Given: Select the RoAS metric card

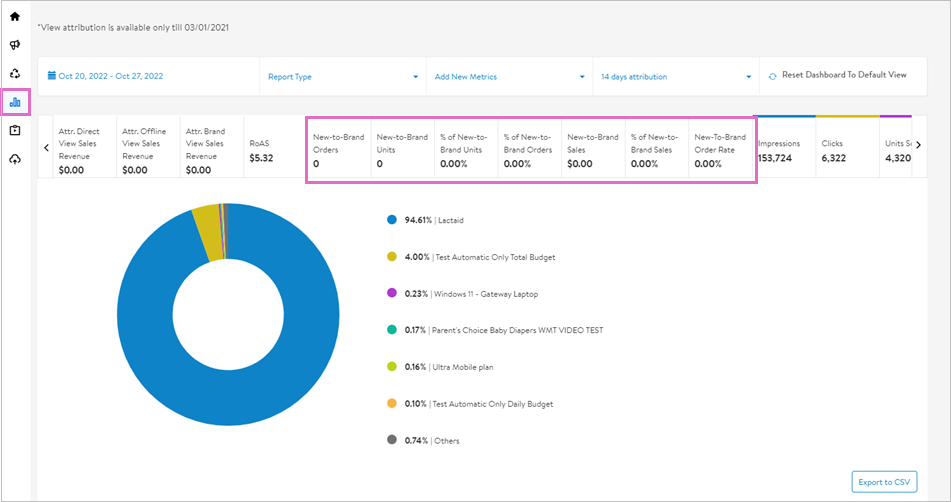Looking at the screenshot, I should (273, 150).
